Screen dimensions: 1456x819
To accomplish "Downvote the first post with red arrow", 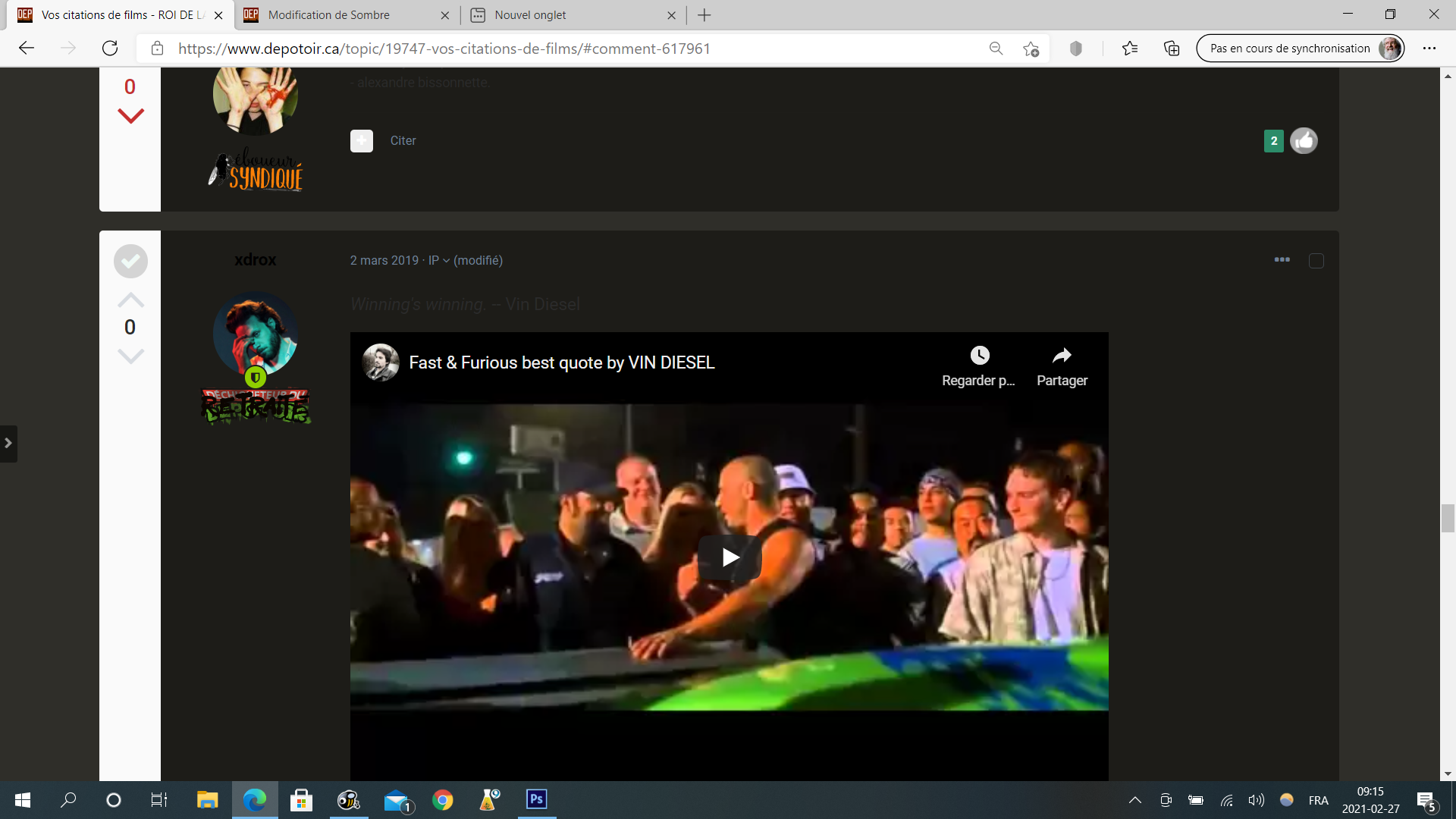I will point(130,116).
